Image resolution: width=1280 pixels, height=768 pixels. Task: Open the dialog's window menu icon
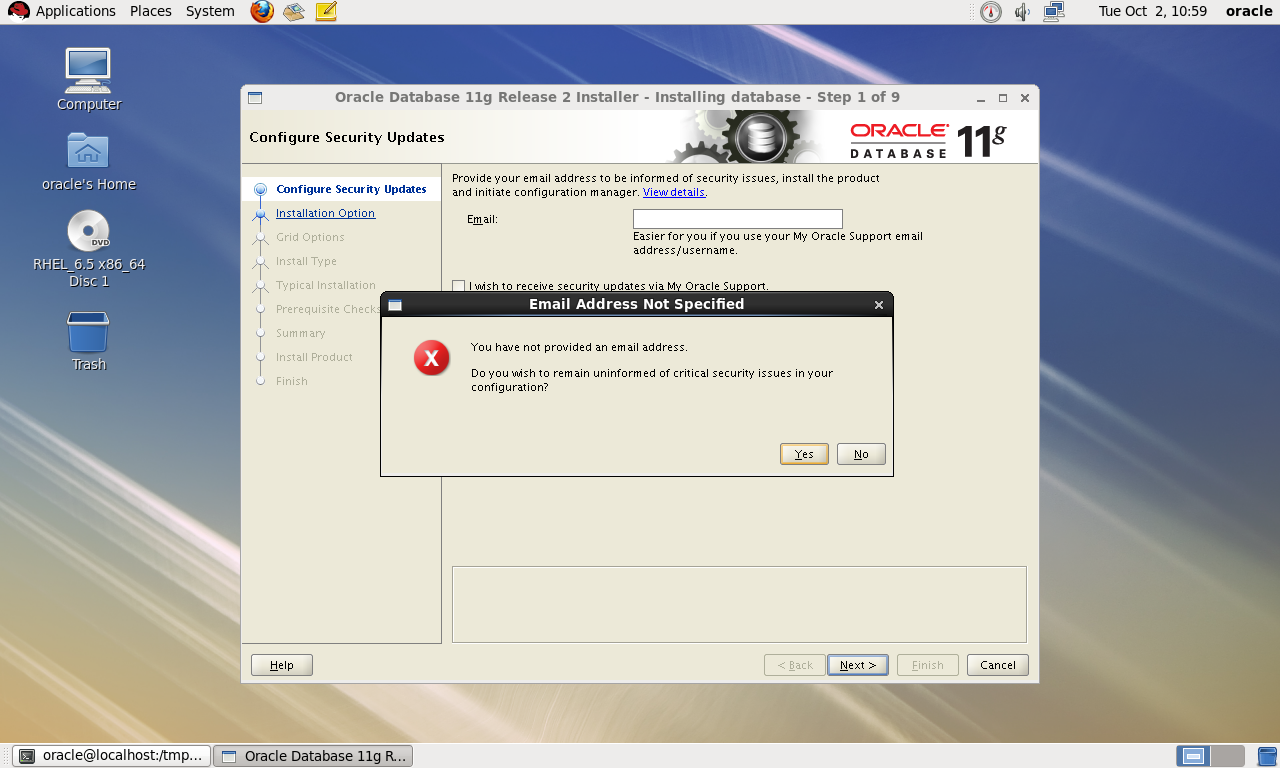pos(395,305)
